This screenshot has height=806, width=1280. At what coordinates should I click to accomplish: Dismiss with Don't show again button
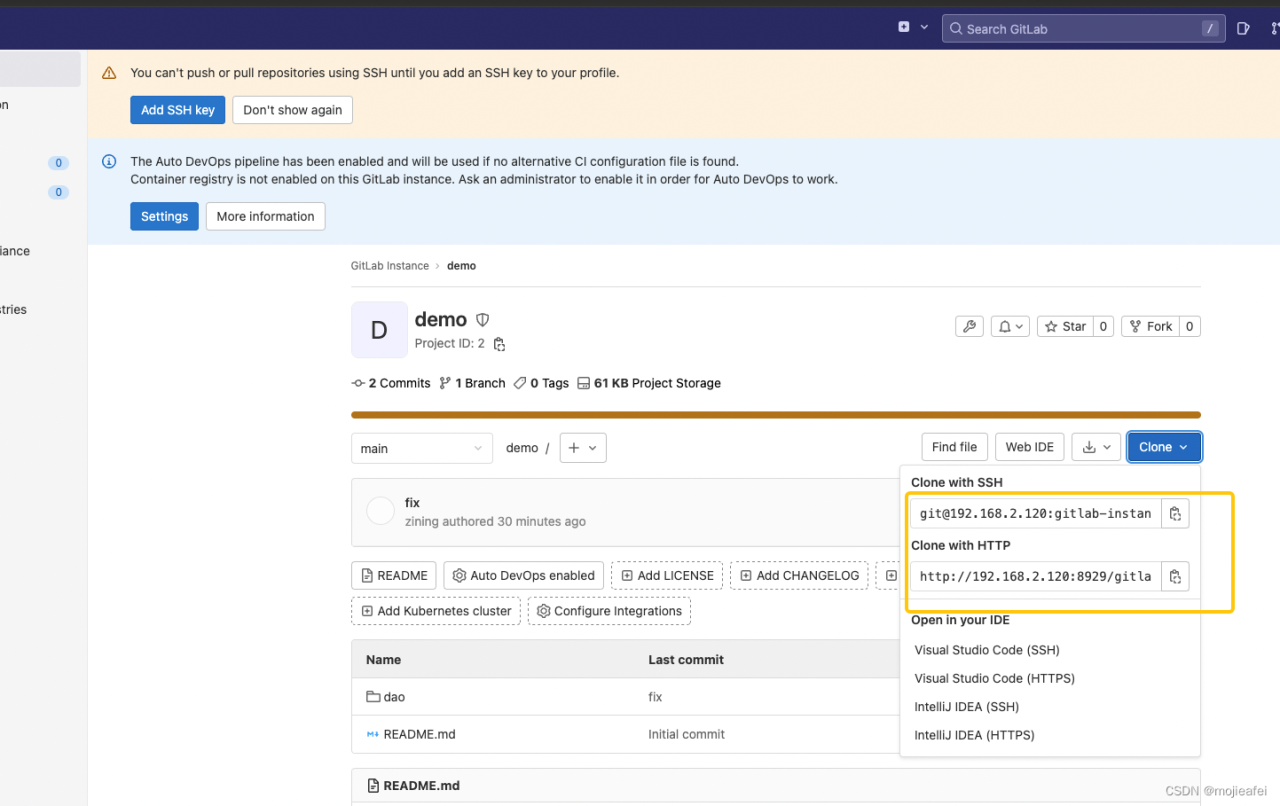tap(292, 110)
